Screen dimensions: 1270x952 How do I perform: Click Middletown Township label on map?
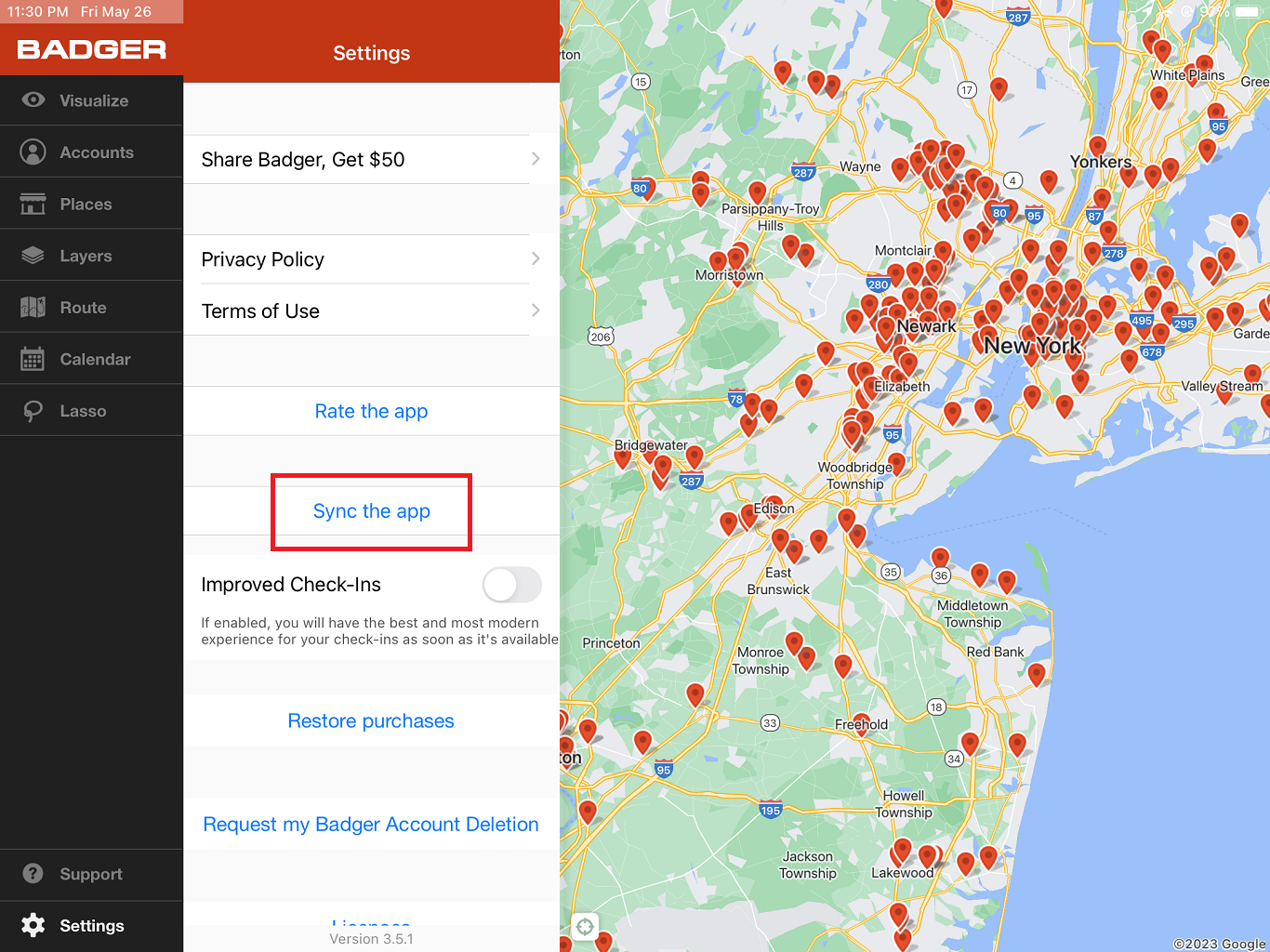pos(972,614)
